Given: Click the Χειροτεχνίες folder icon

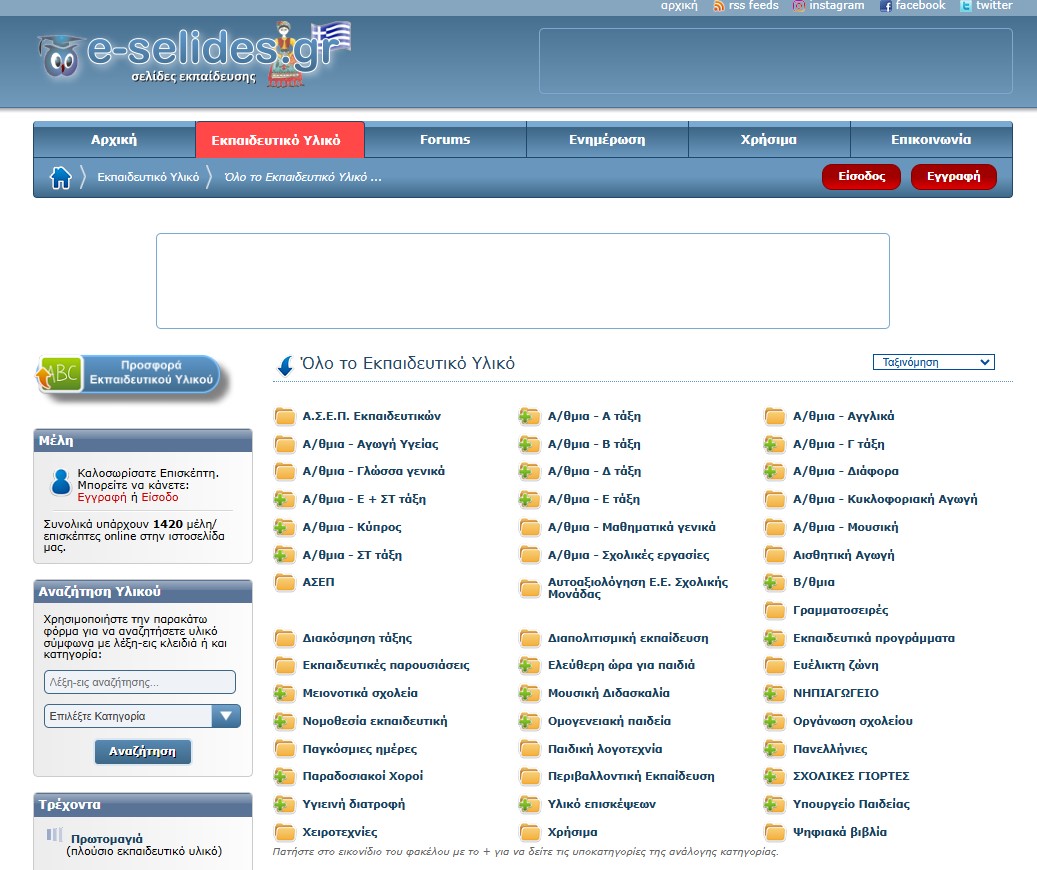Looking at the screenshot, I should (284, 832).
